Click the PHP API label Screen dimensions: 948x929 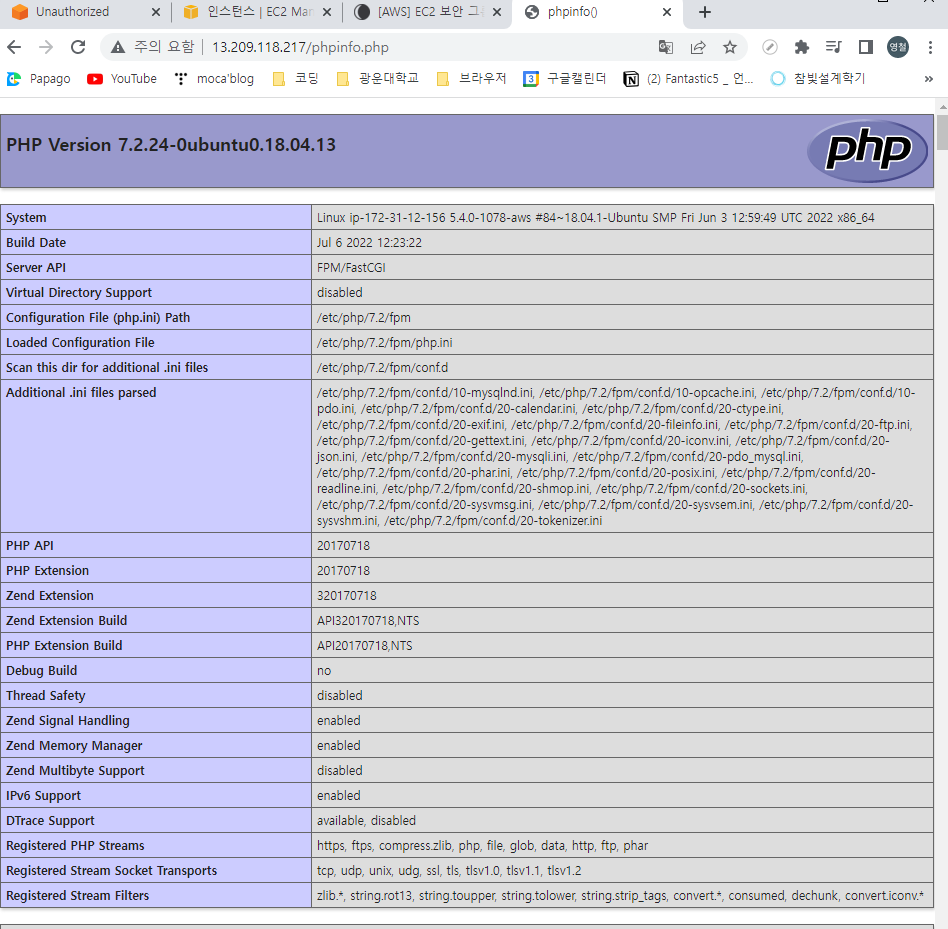pyautogui.click(x=30, y=546)
